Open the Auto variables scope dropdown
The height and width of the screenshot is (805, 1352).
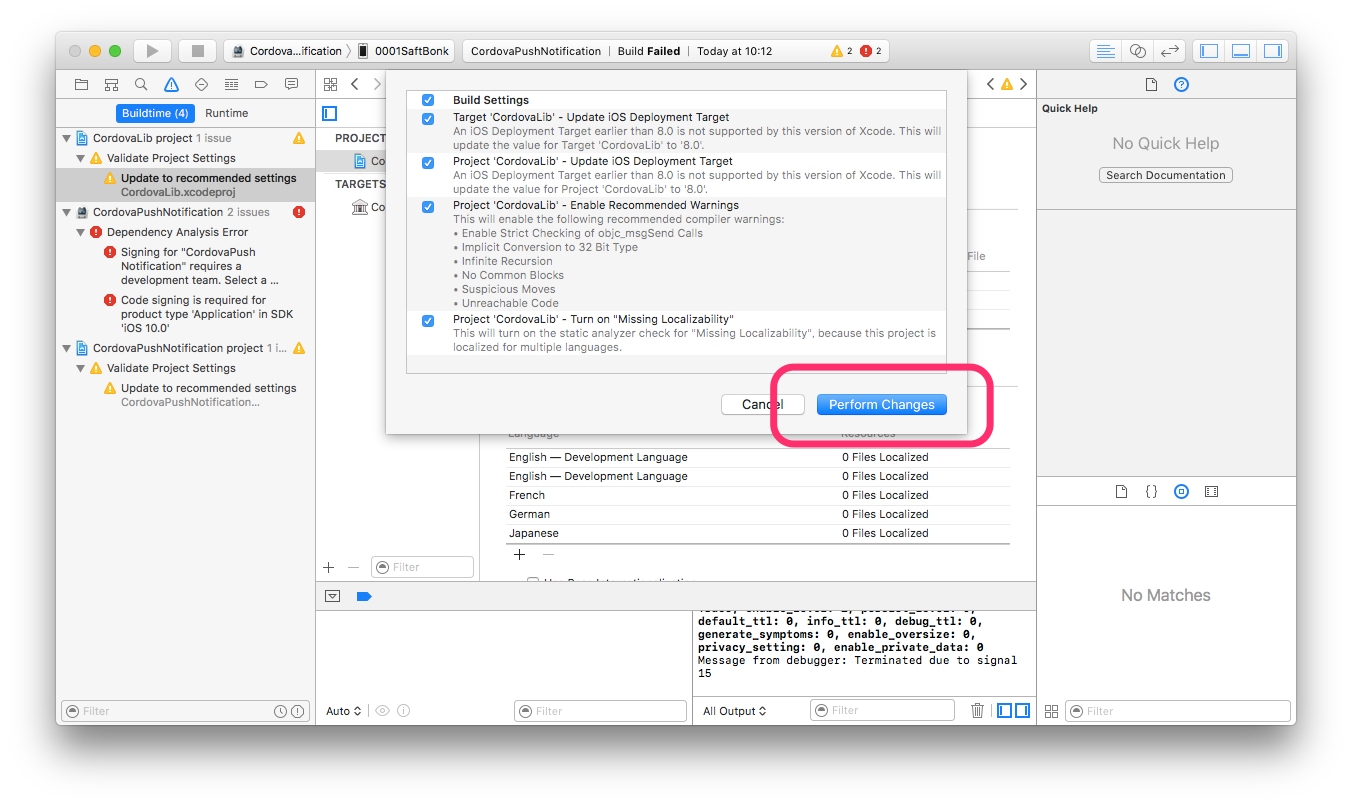click(x=343, y=711)
